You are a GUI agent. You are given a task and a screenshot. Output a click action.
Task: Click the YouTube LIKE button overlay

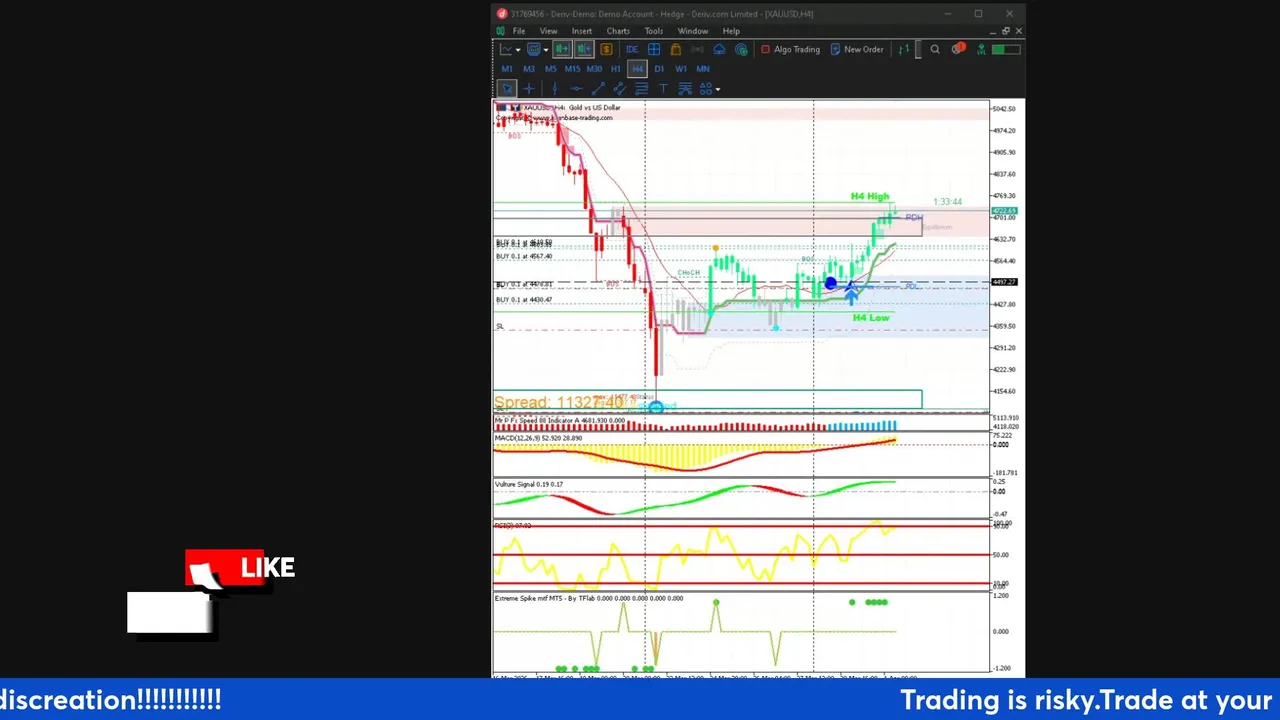240,568
